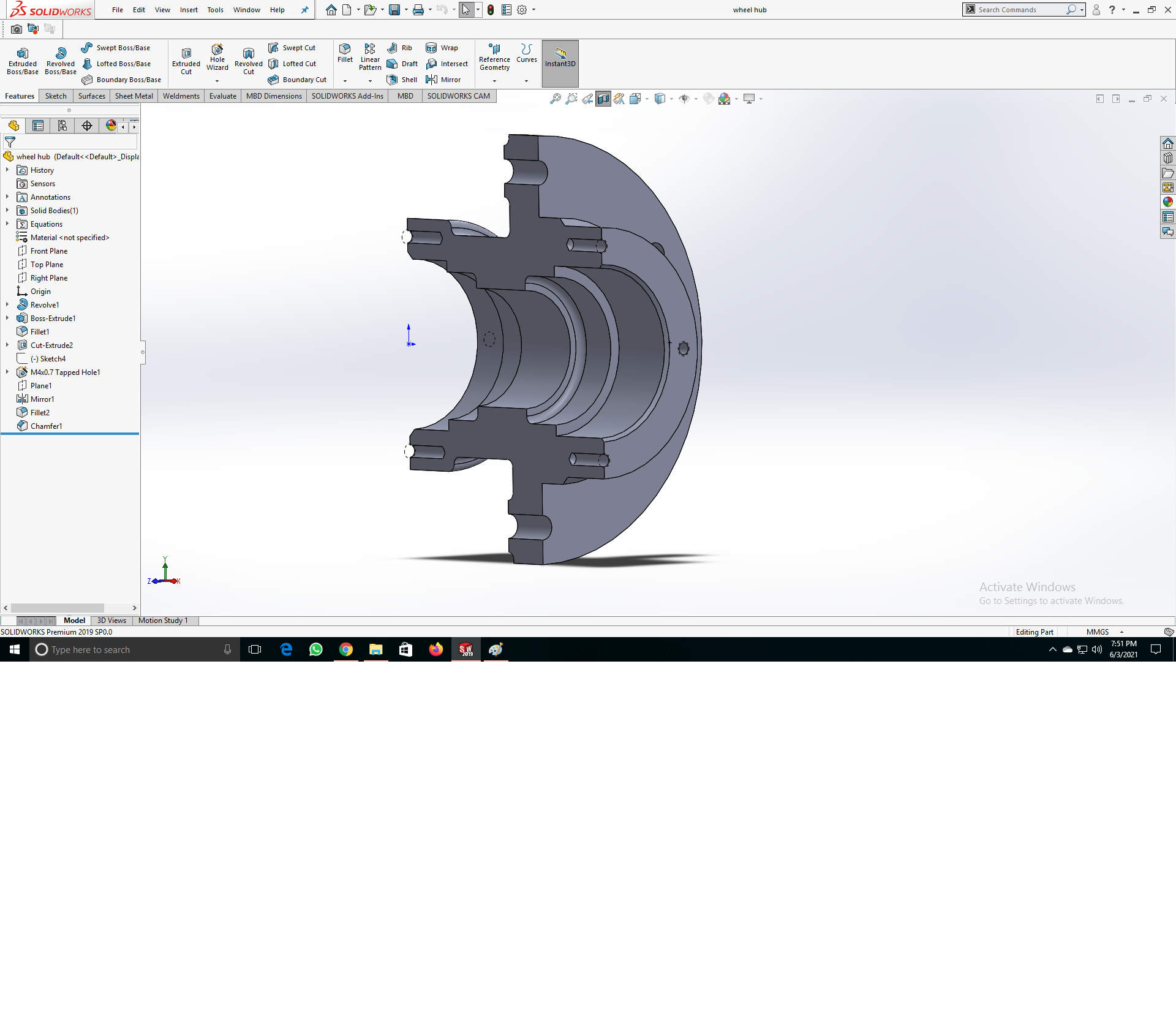Viewport: 1176px width, 1023px height.
Task: Toggle the rebuild traffic light icon
Action: pyautogui.click(x=491, y=10)
